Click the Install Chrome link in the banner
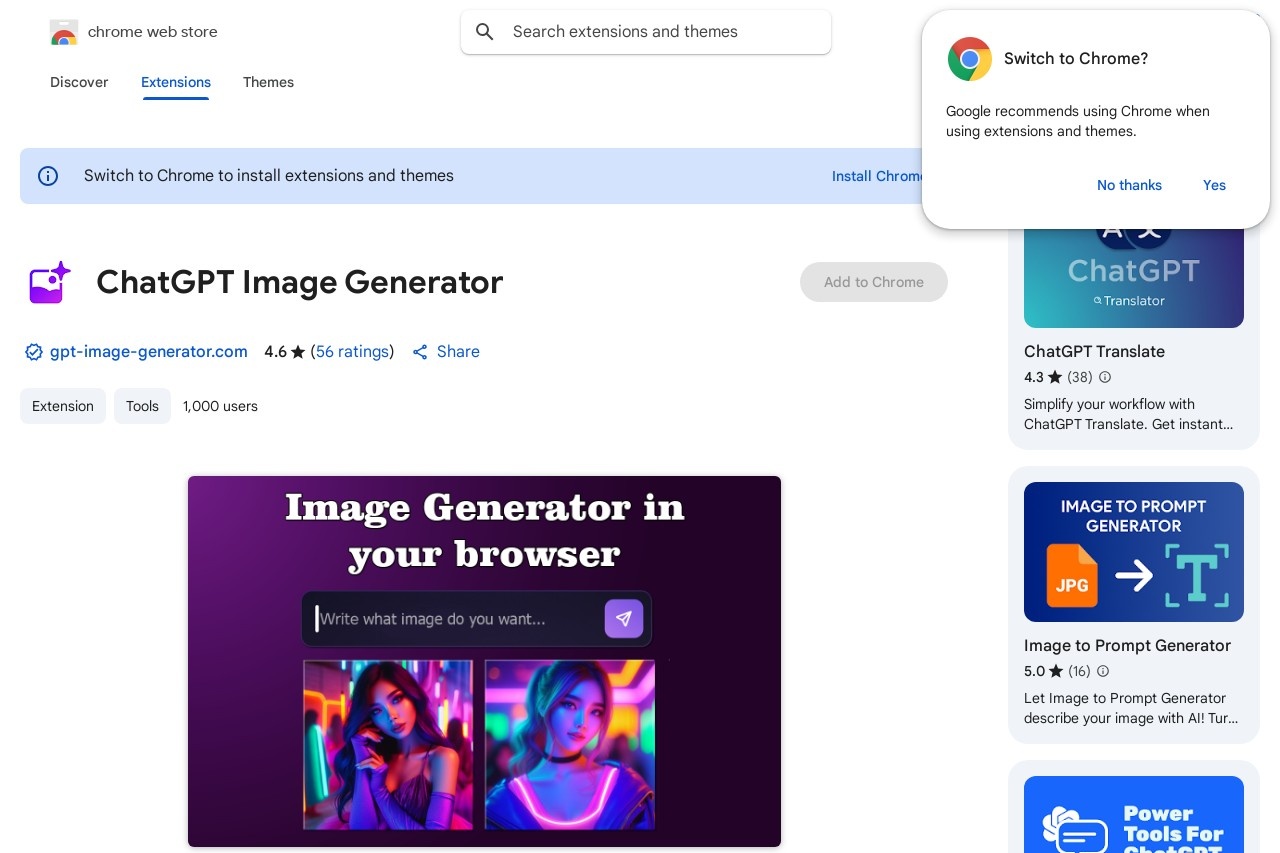The image size is (1280, 853). pos(877,176)
